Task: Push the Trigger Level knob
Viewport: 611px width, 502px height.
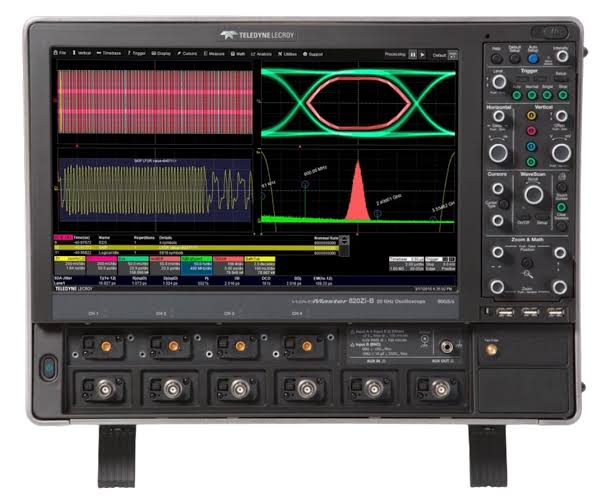Action: (x=499, y=82)
